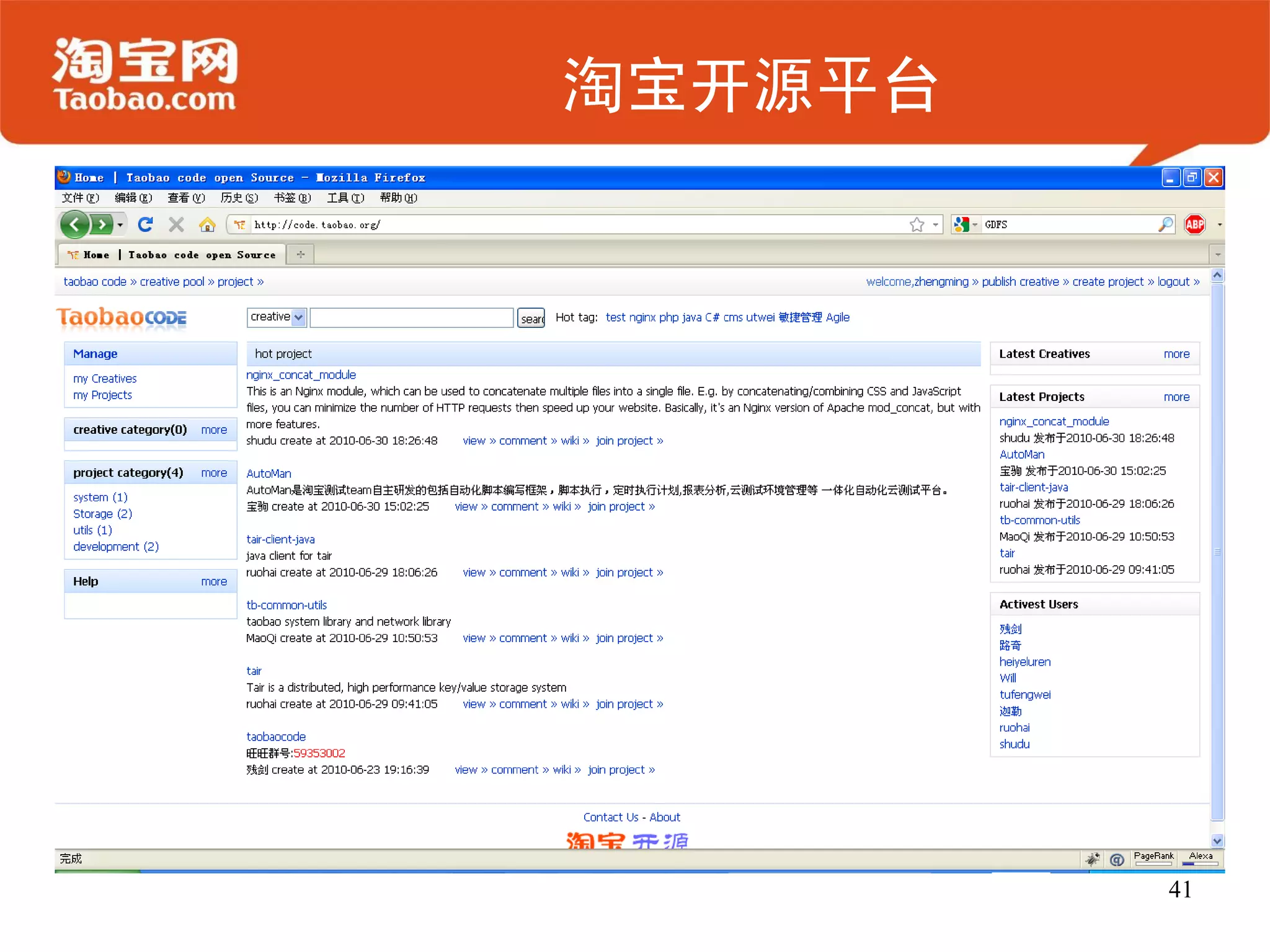Click the stop loading X icon
1270x952 pixels.
(176, 224)
